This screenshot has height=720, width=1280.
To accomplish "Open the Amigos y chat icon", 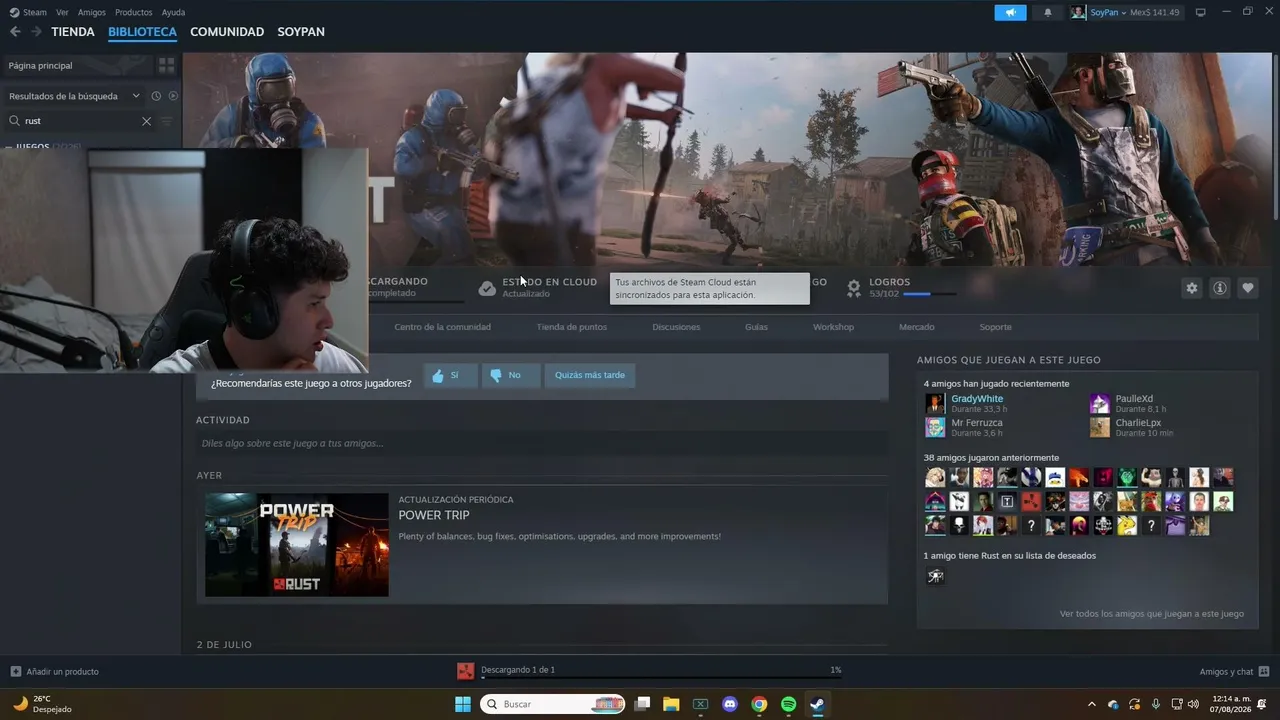I will (1264, 671).
